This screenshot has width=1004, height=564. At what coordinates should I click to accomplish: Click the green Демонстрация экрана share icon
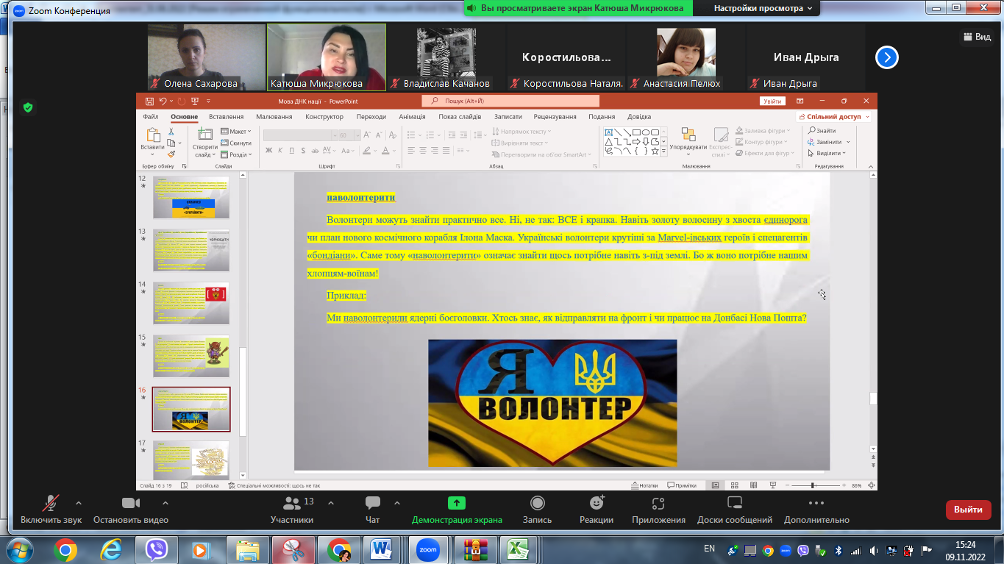456,503
